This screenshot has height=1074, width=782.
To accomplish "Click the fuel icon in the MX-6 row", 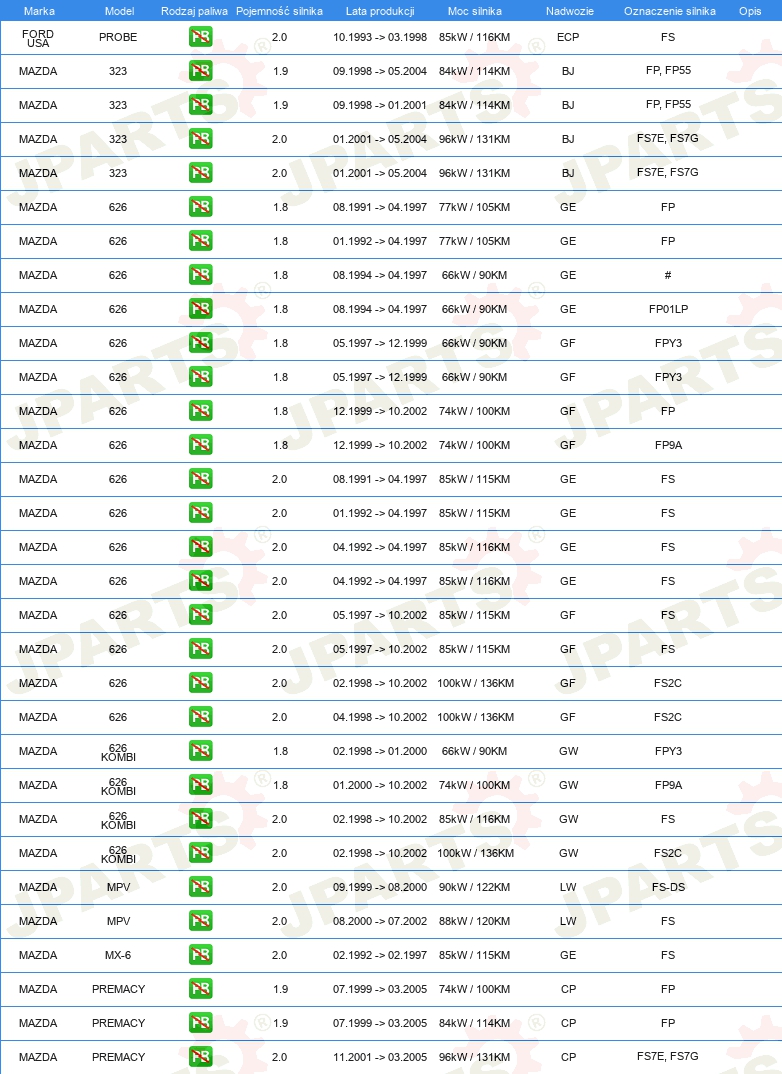I will 201,955.
